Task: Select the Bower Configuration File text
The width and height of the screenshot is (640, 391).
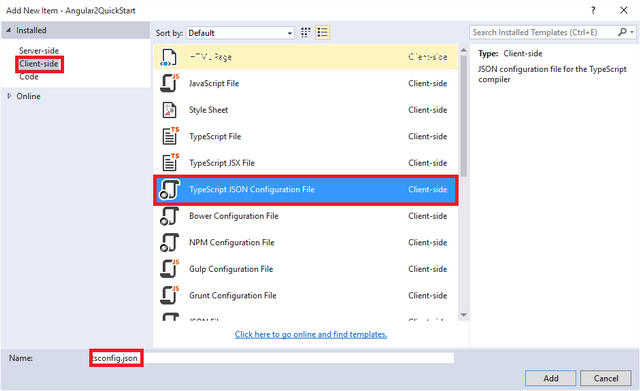Action: click(233, 216)
